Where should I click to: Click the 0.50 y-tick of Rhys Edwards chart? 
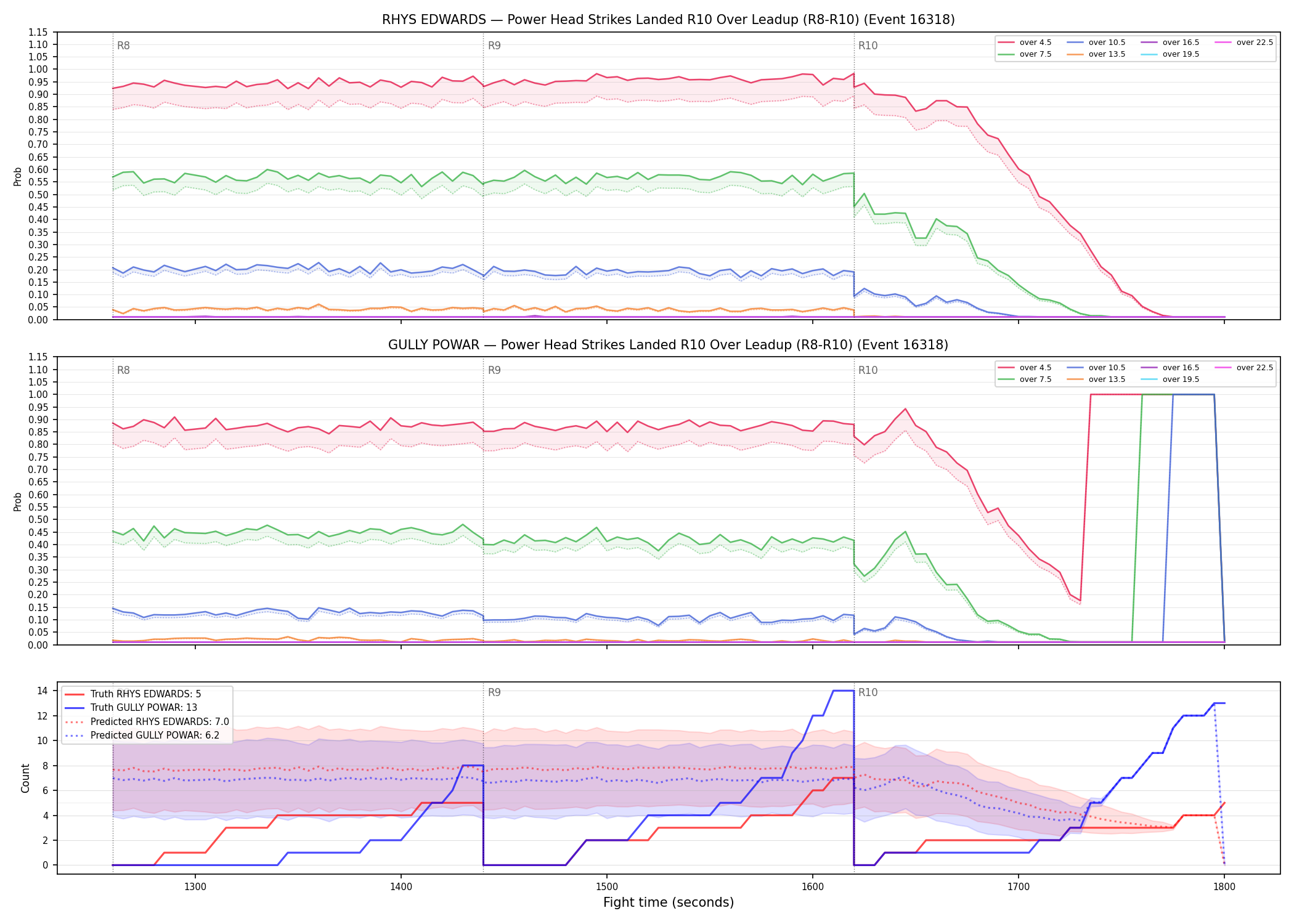(x=38, y=195)
